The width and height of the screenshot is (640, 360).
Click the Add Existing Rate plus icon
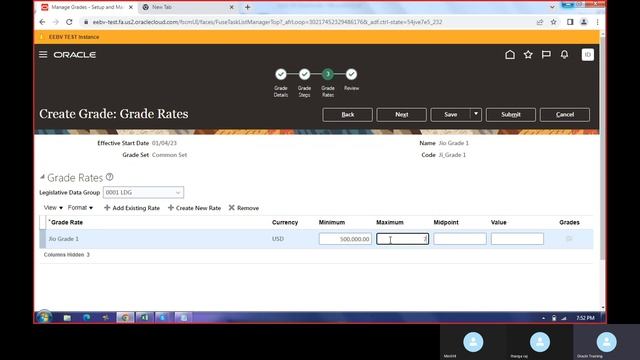tap(107, 208)
